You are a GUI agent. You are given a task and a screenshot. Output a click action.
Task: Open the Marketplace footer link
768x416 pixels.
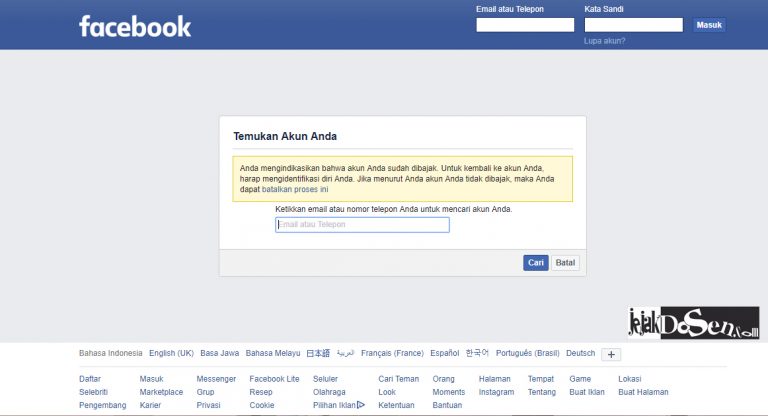[161, 392]
